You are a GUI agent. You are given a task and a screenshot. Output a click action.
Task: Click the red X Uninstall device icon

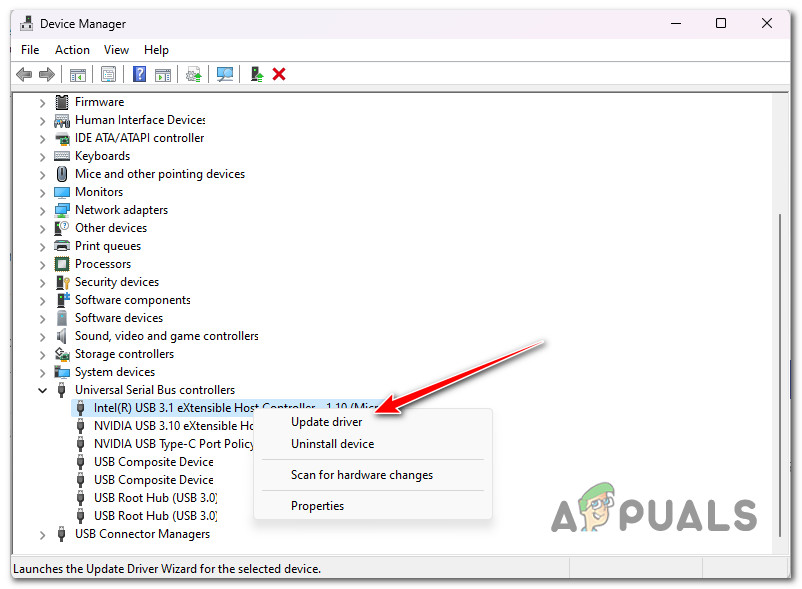click(279, 75)
